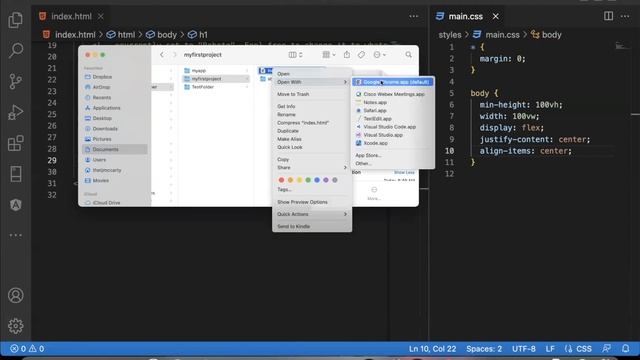
Task: Choose Send to Kindle entry
Action: 293,227
